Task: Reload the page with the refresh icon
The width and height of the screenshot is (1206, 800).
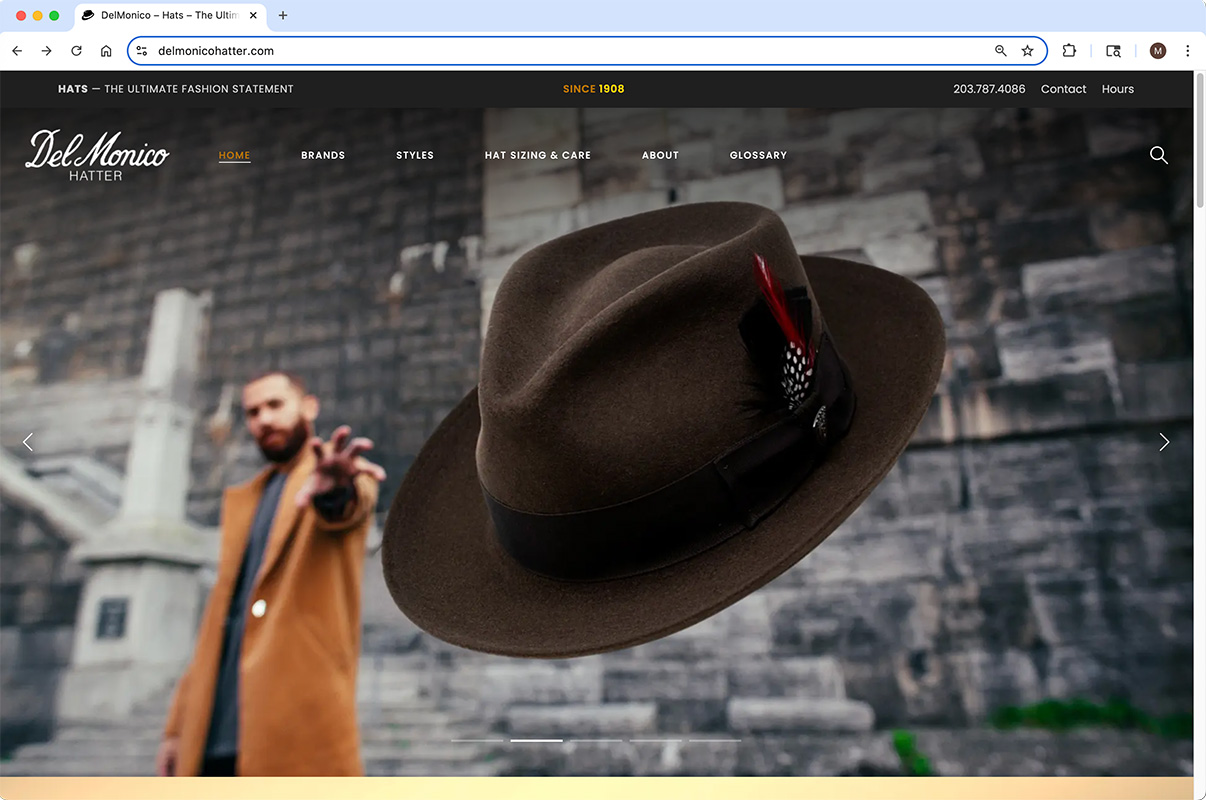Action: (76, 50)
